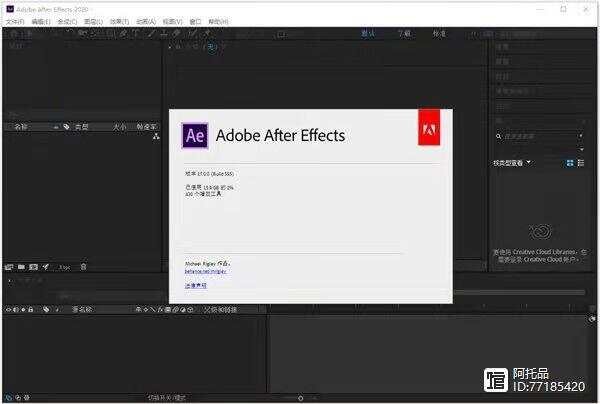Click the 8 bpc color depth button
Viewport: 600px width, 404px height.
(x=64, y=267)
